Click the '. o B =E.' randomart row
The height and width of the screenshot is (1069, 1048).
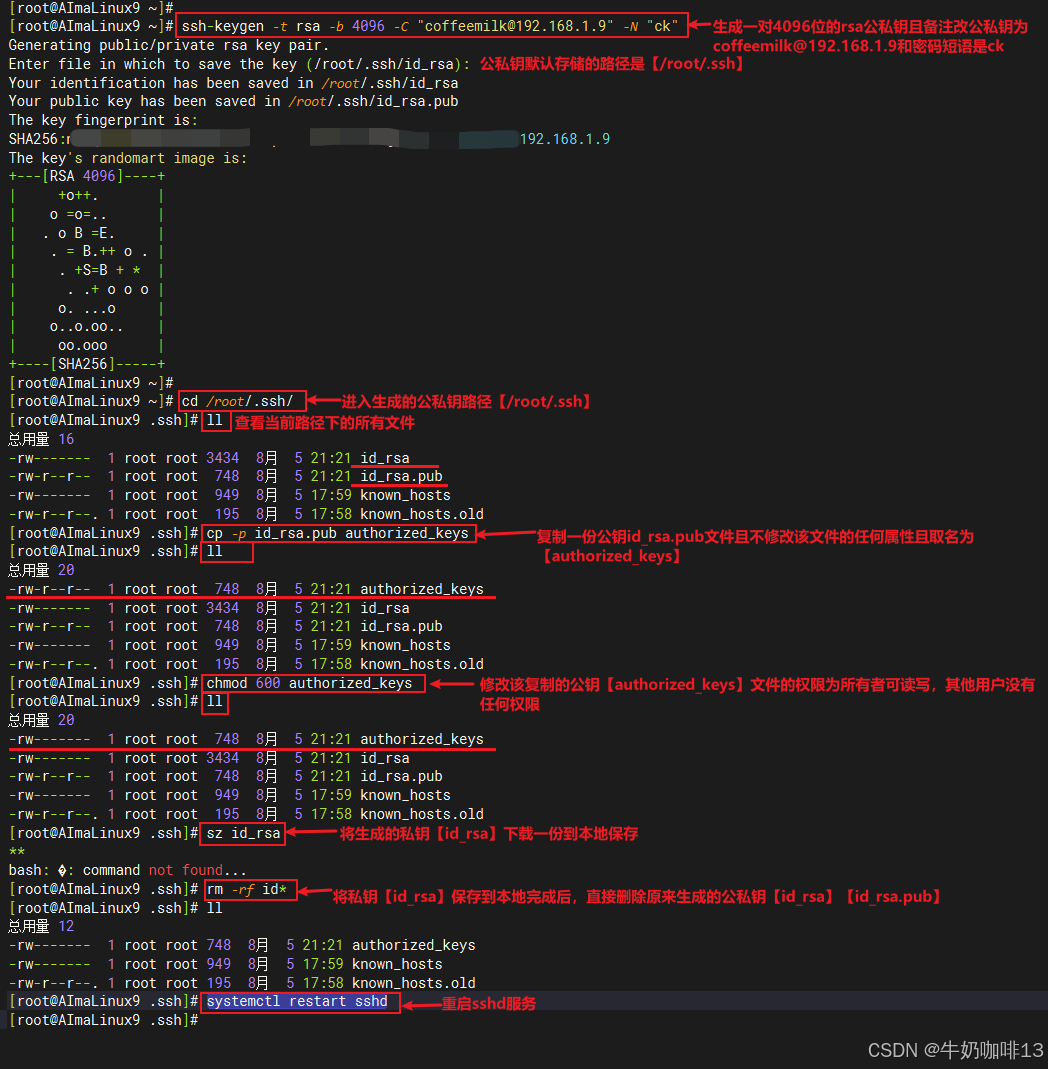coord(78,233)
